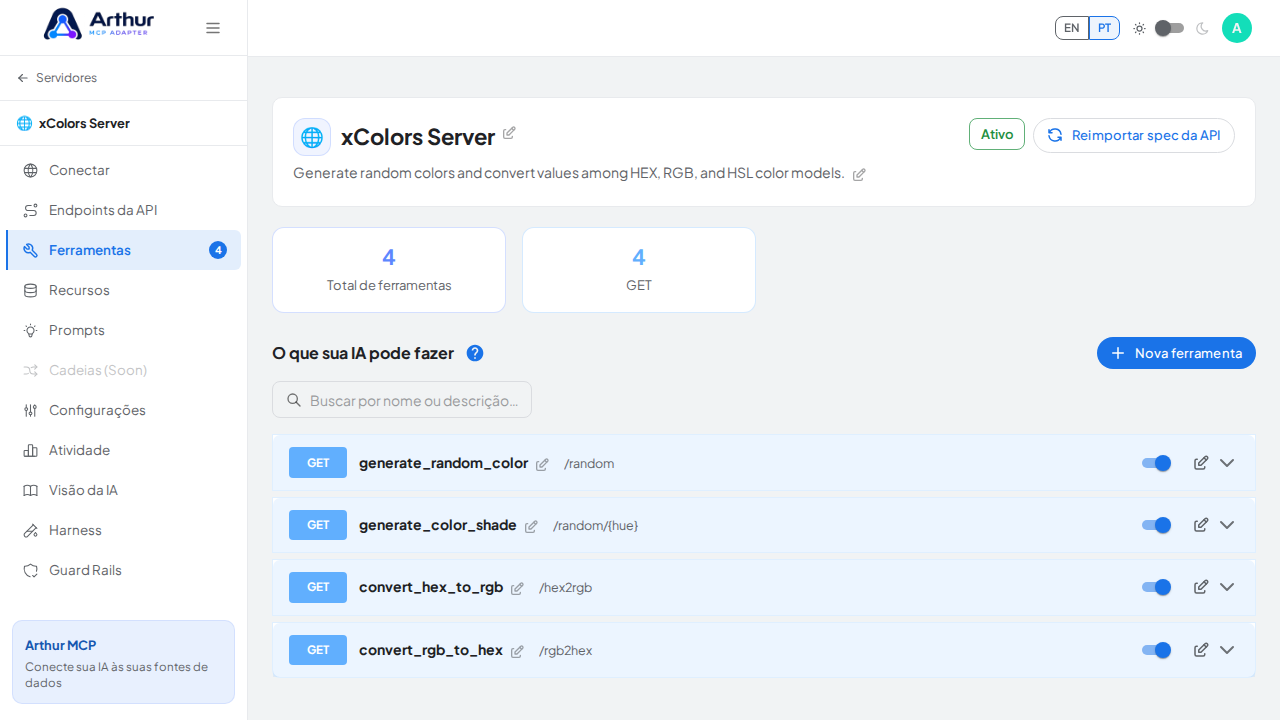Edit the xColors Server name with the pencil icon

pos(509,133)
